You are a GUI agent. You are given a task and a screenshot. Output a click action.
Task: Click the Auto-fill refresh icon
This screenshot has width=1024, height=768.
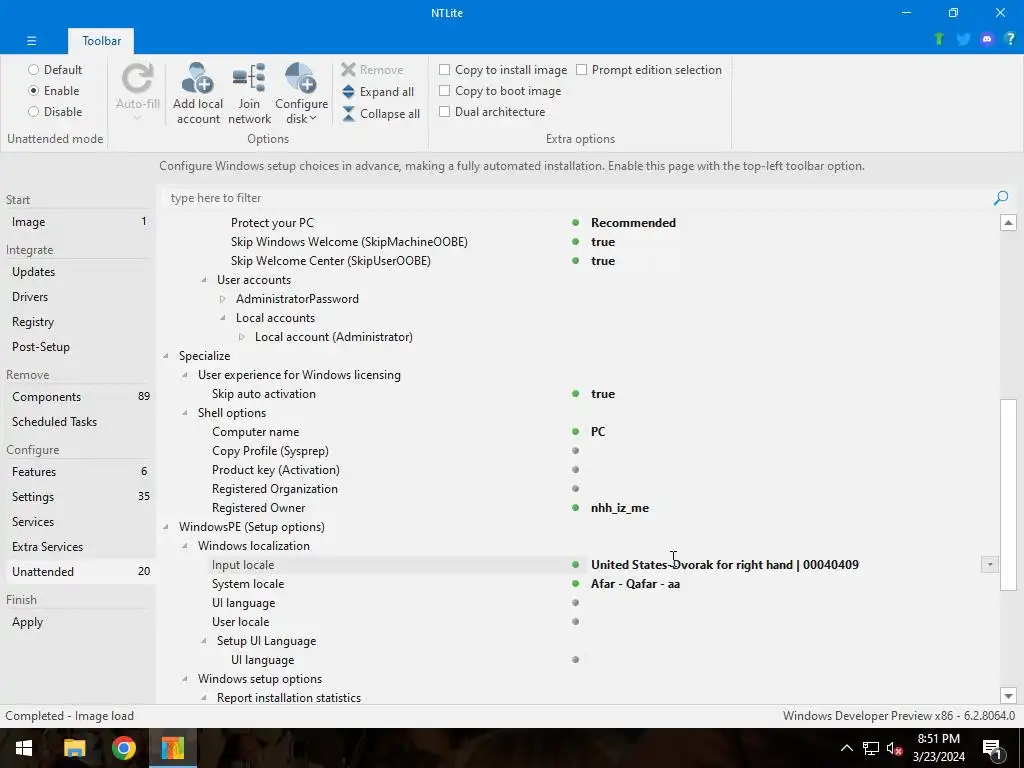point(137,78)
